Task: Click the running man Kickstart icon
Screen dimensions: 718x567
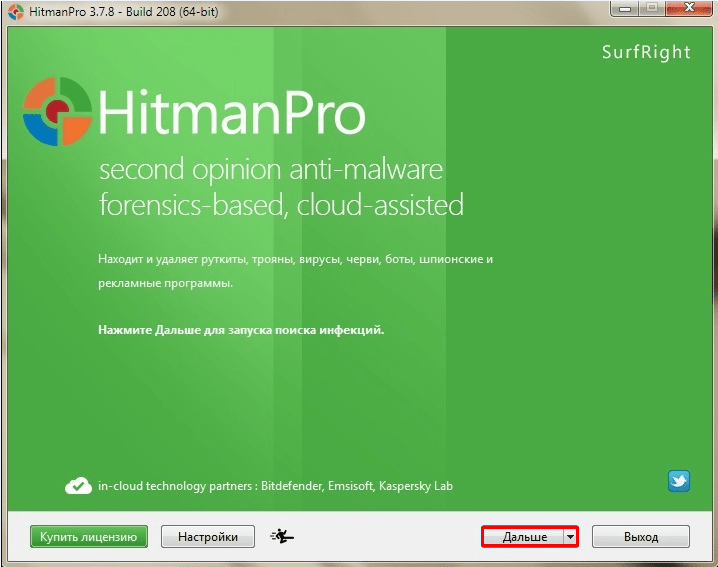Action: [283, 537]
